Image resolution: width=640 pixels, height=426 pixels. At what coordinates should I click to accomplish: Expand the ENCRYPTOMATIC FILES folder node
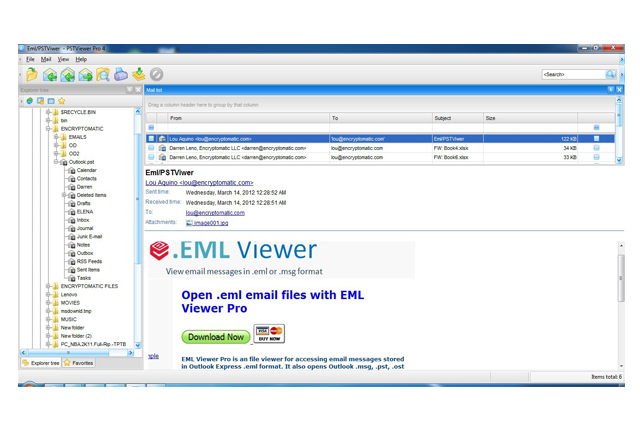click(x=48, y=286)
